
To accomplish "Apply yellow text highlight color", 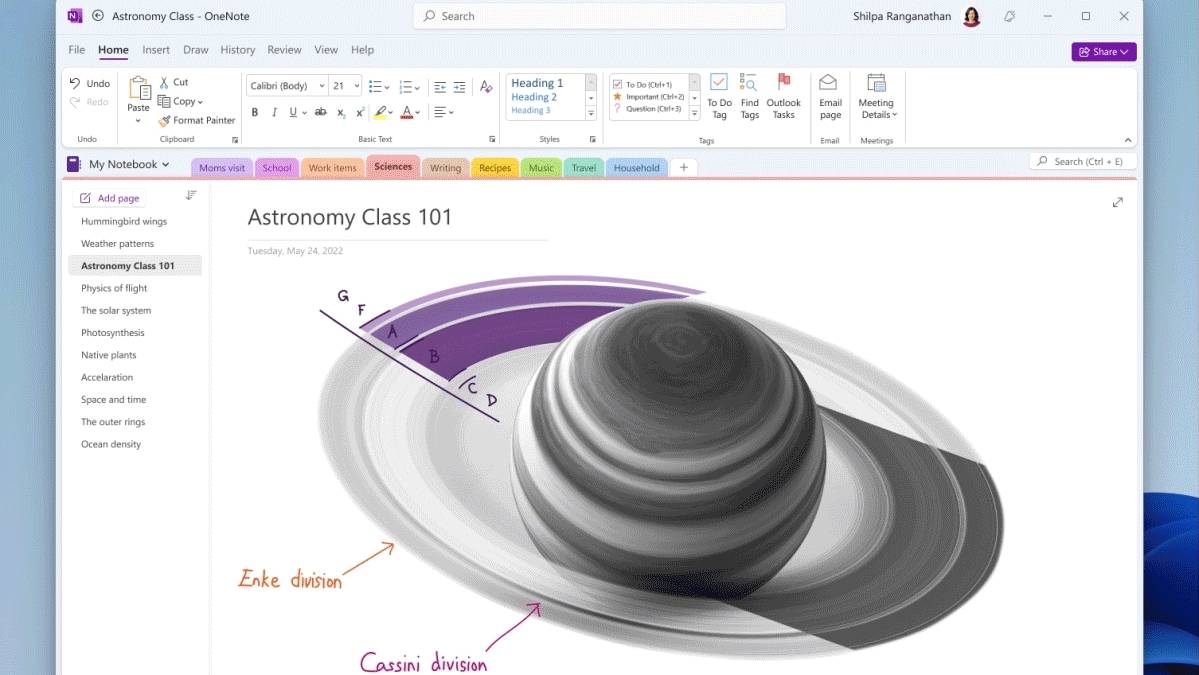I will point(381,112).
